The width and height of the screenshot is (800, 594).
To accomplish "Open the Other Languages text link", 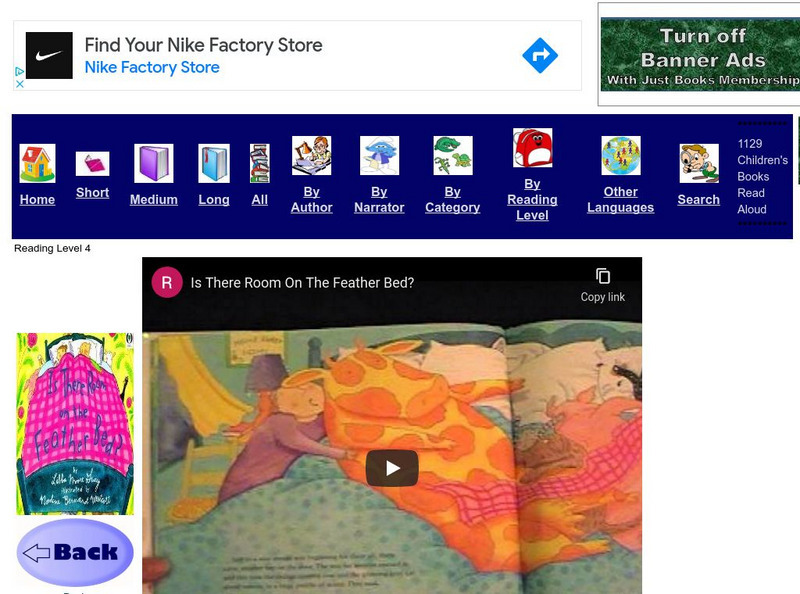I will tap(620, 199).
